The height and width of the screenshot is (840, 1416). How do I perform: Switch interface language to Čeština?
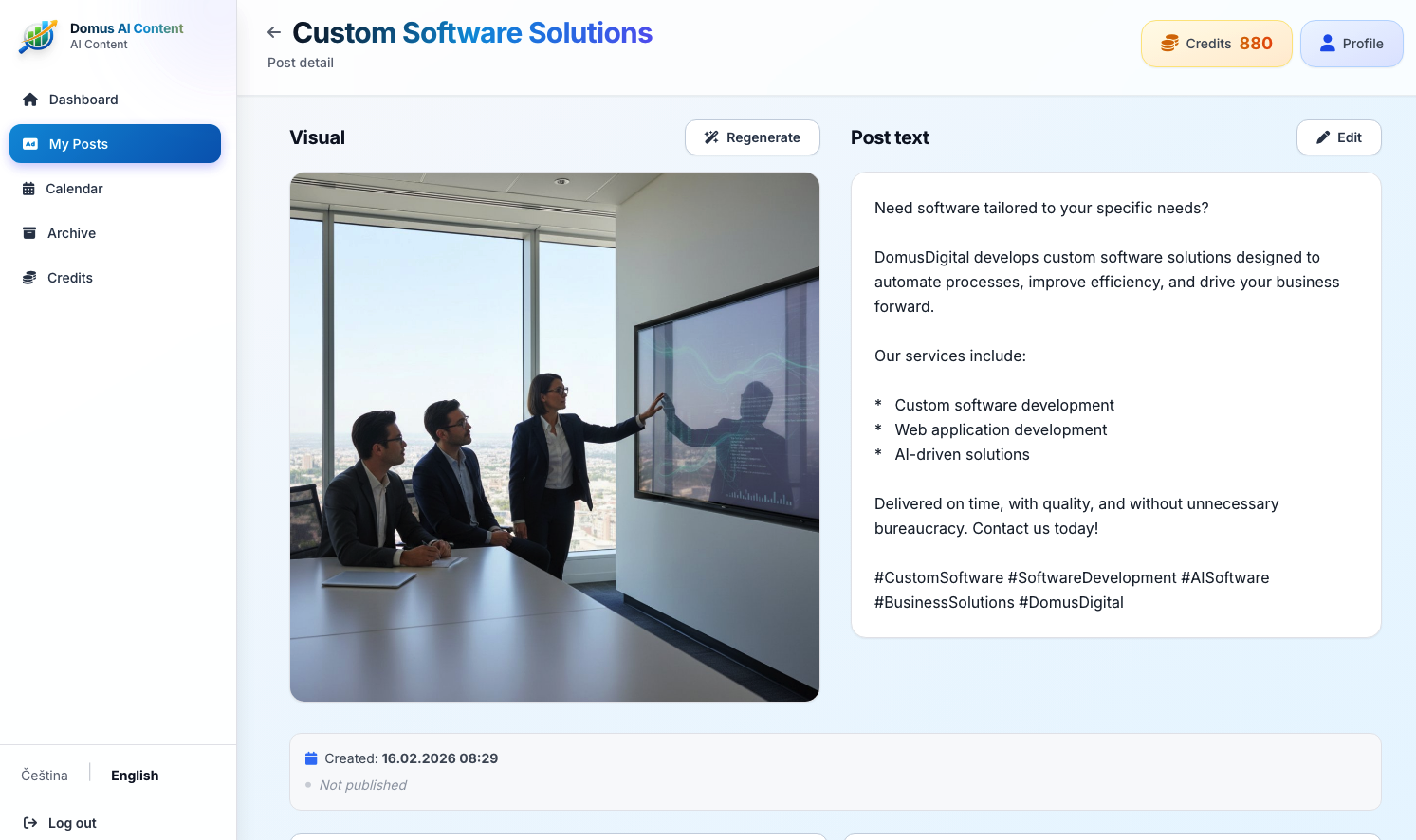click(x=44, y=775)
